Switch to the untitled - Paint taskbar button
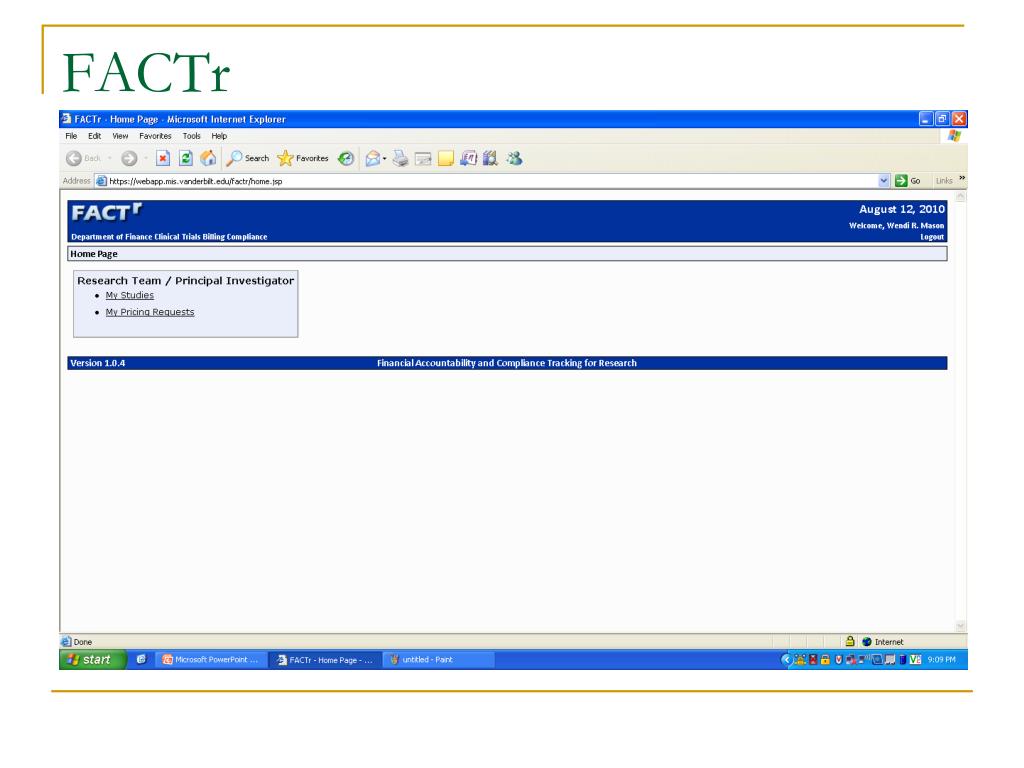 (438, 660)
